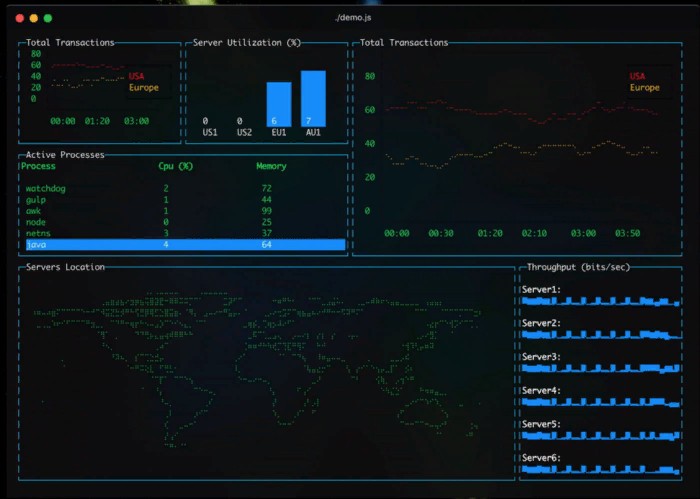Click the Server3 blue sparkline
The image size is (700, 499).
[x=601, y=368]
